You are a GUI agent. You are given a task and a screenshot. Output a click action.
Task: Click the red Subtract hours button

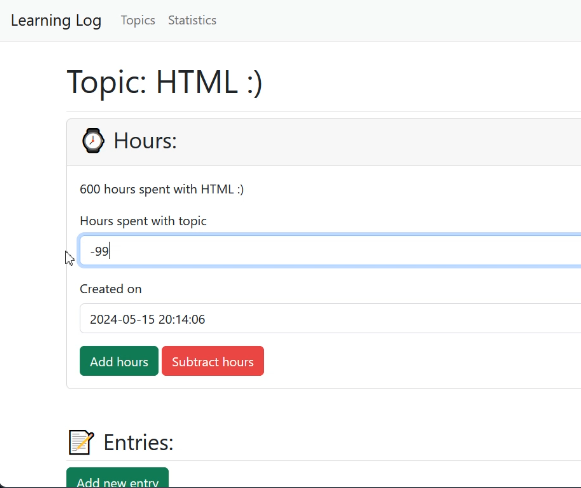click(x=213, y=361)
